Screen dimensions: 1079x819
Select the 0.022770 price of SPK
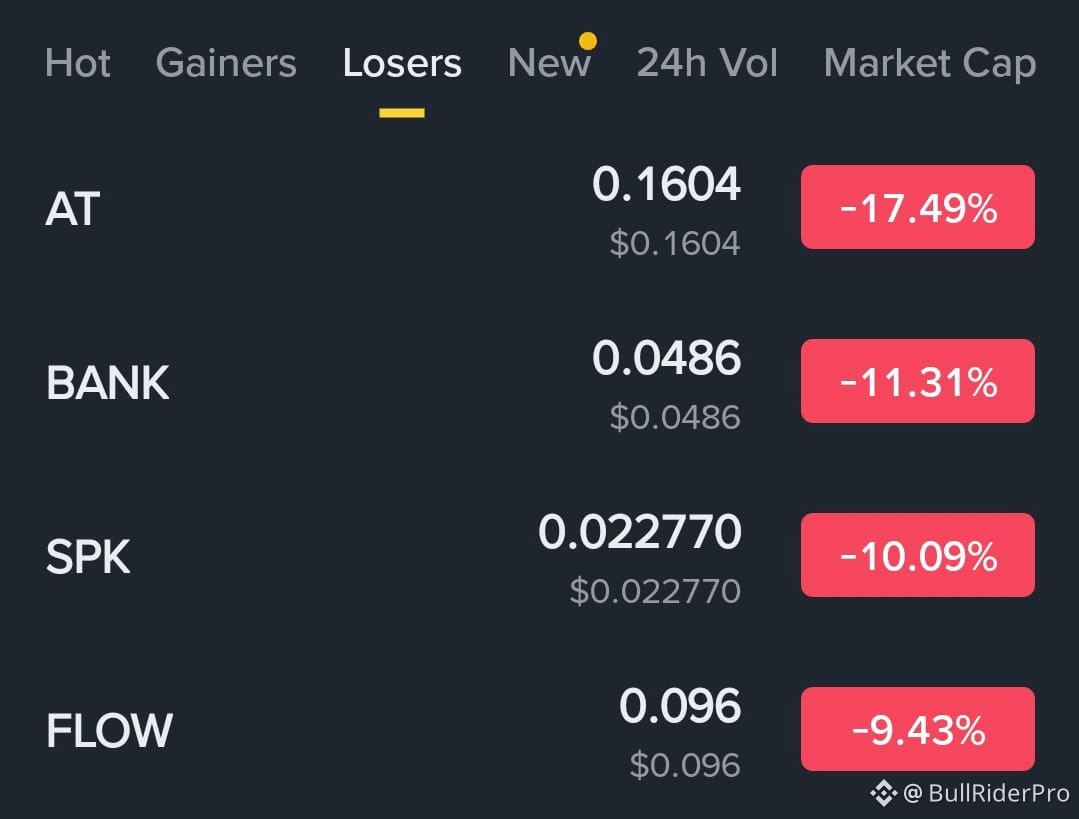click(639, 532)
